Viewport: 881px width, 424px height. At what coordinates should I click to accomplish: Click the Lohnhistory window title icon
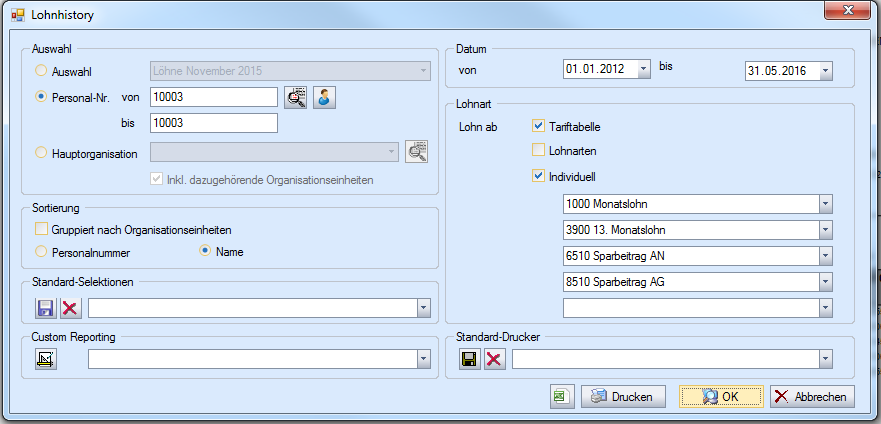(18, 15)
